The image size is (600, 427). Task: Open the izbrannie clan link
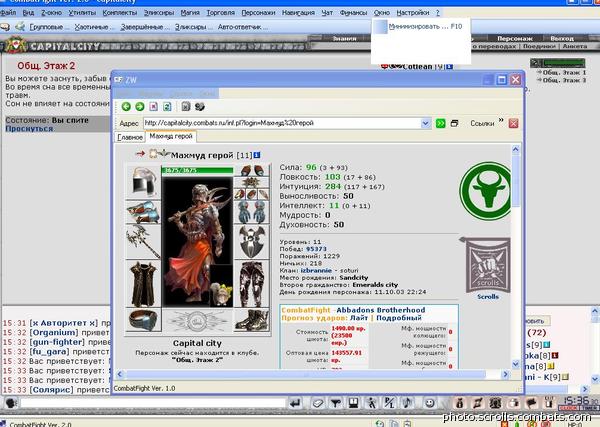coord(316,271)
